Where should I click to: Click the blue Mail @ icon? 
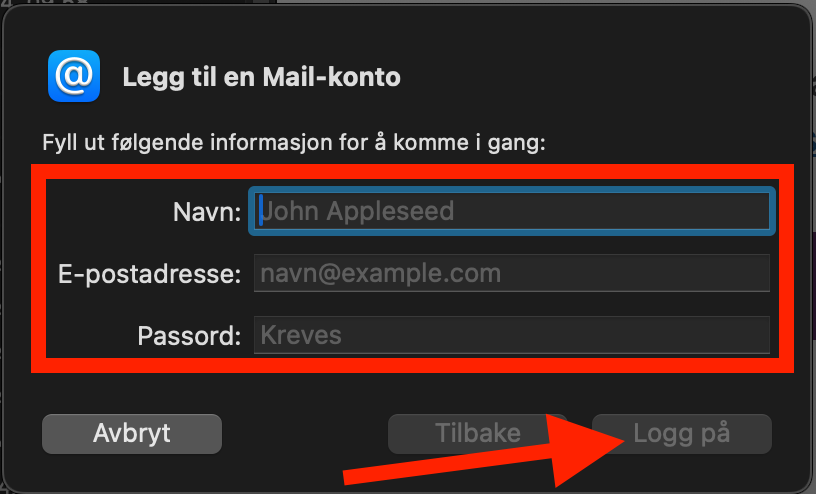point(74,76)
